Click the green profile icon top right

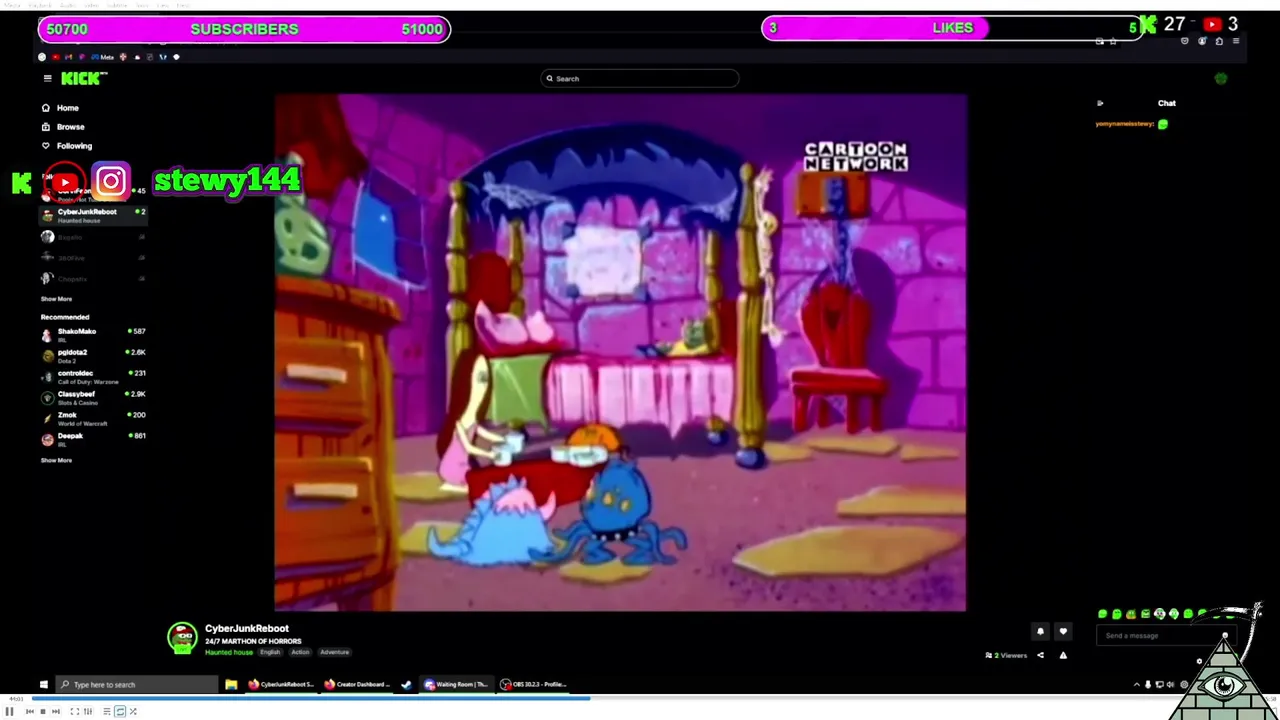click(1221, 78)
